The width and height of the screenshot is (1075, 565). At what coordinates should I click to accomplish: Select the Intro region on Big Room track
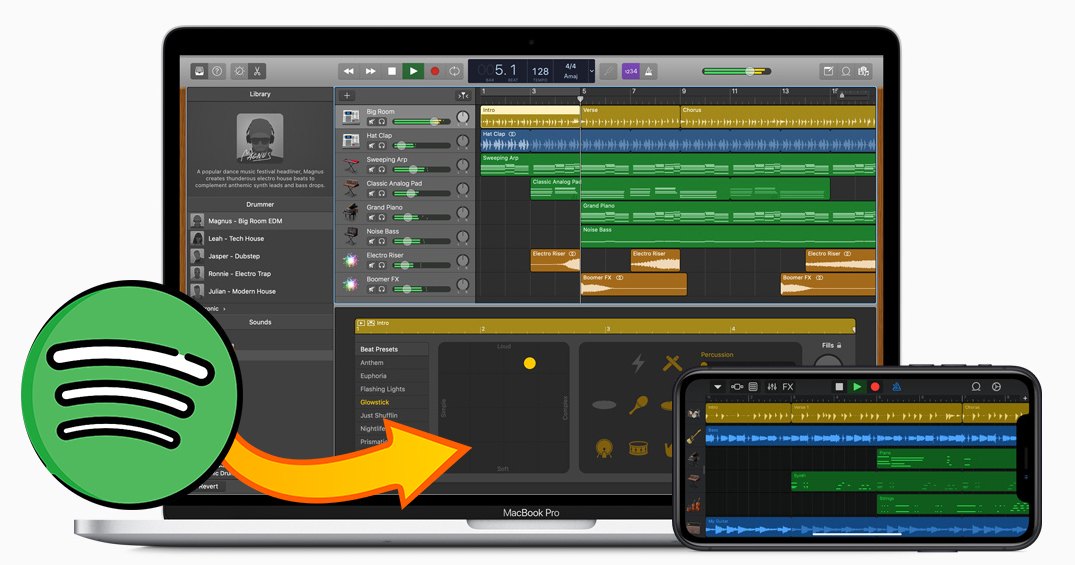click(x=530, y=117)
